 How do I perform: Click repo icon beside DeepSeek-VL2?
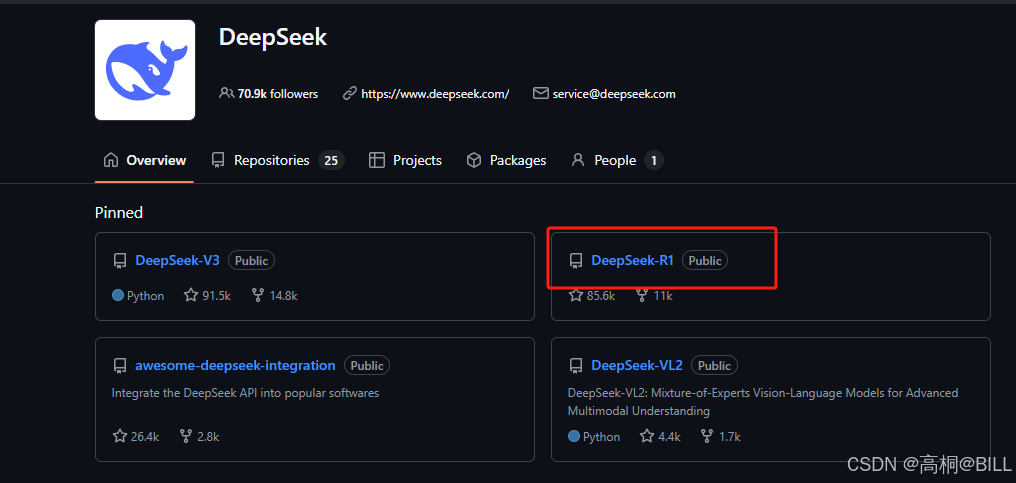pos(575,366)
